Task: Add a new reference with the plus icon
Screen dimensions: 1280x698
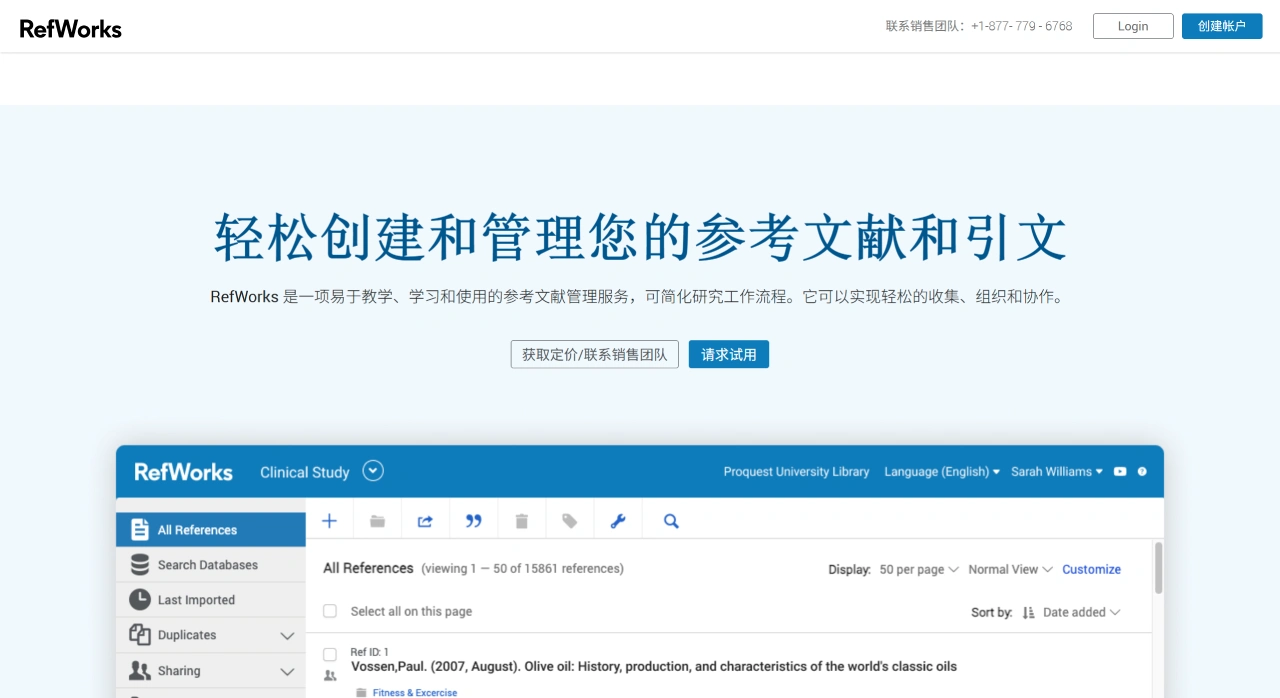Action: pos(329,520)
